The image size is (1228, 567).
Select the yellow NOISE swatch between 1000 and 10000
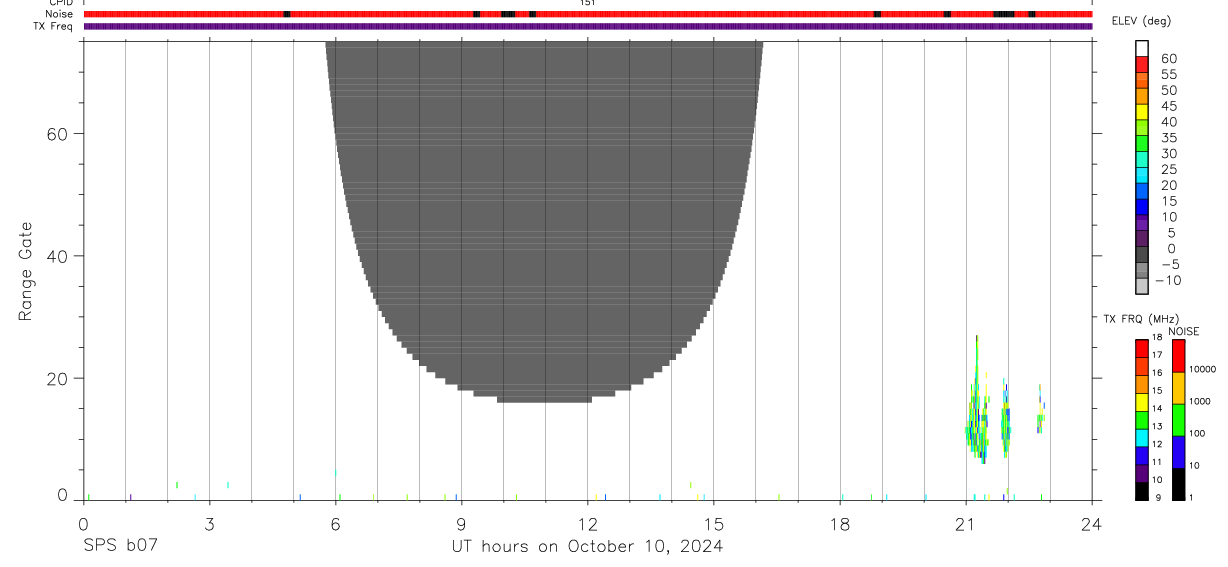coord(1179,388)
